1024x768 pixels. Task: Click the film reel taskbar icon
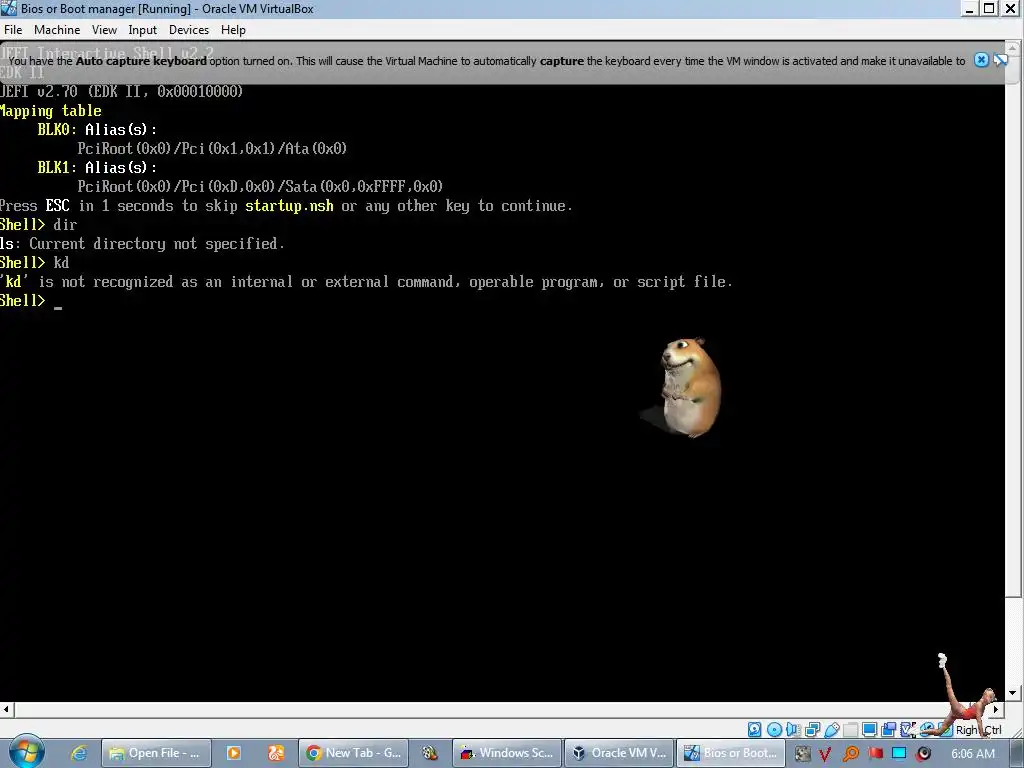point(430,753)
